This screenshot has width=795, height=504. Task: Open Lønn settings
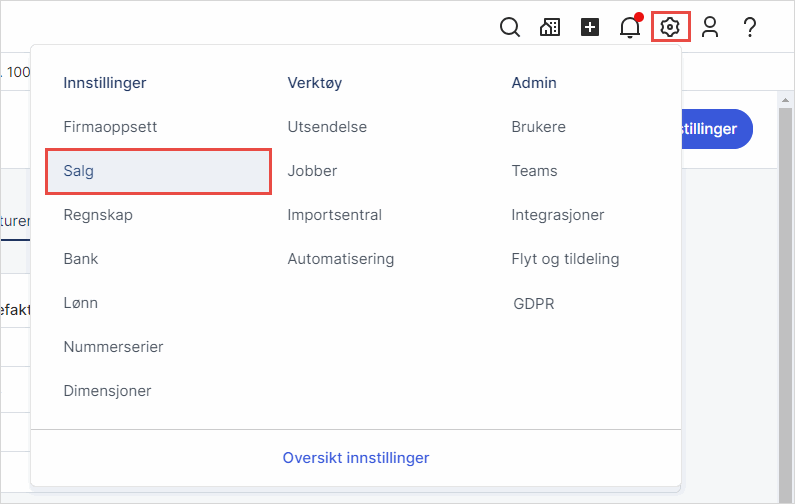81,303
